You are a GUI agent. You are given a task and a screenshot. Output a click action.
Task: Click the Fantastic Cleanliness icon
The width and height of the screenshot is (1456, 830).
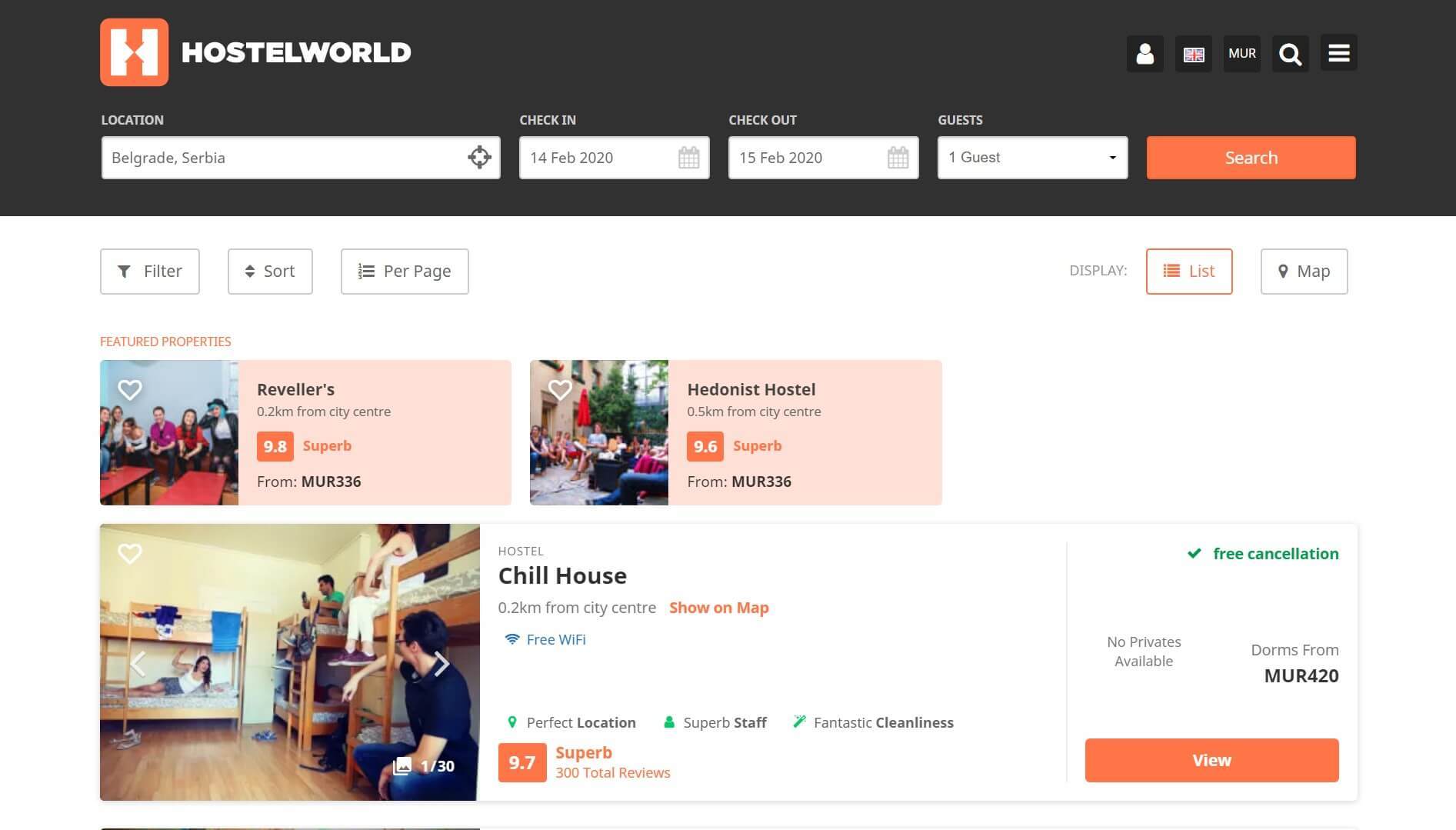(799, 722)
